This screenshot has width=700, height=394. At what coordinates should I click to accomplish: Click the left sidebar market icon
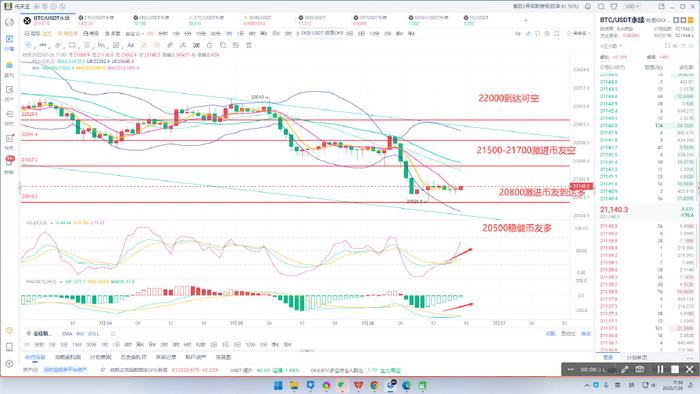tap(9, 42)
